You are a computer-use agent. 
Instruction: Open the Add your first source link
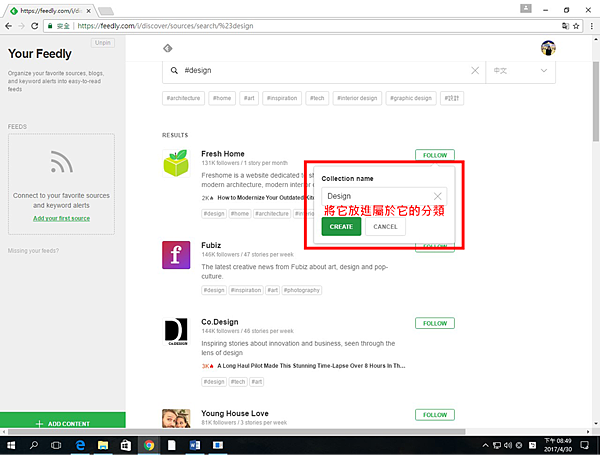(61, 218)
